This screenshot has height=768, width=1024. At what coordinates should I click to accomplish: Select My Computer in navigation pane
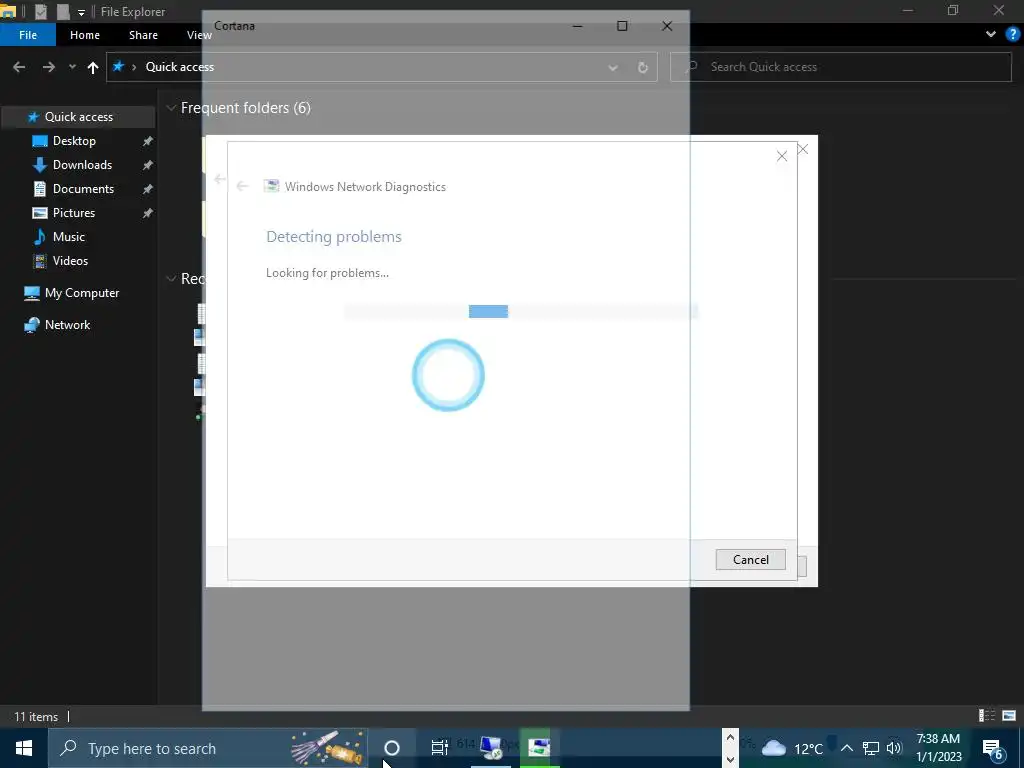(x=82, y=293)
